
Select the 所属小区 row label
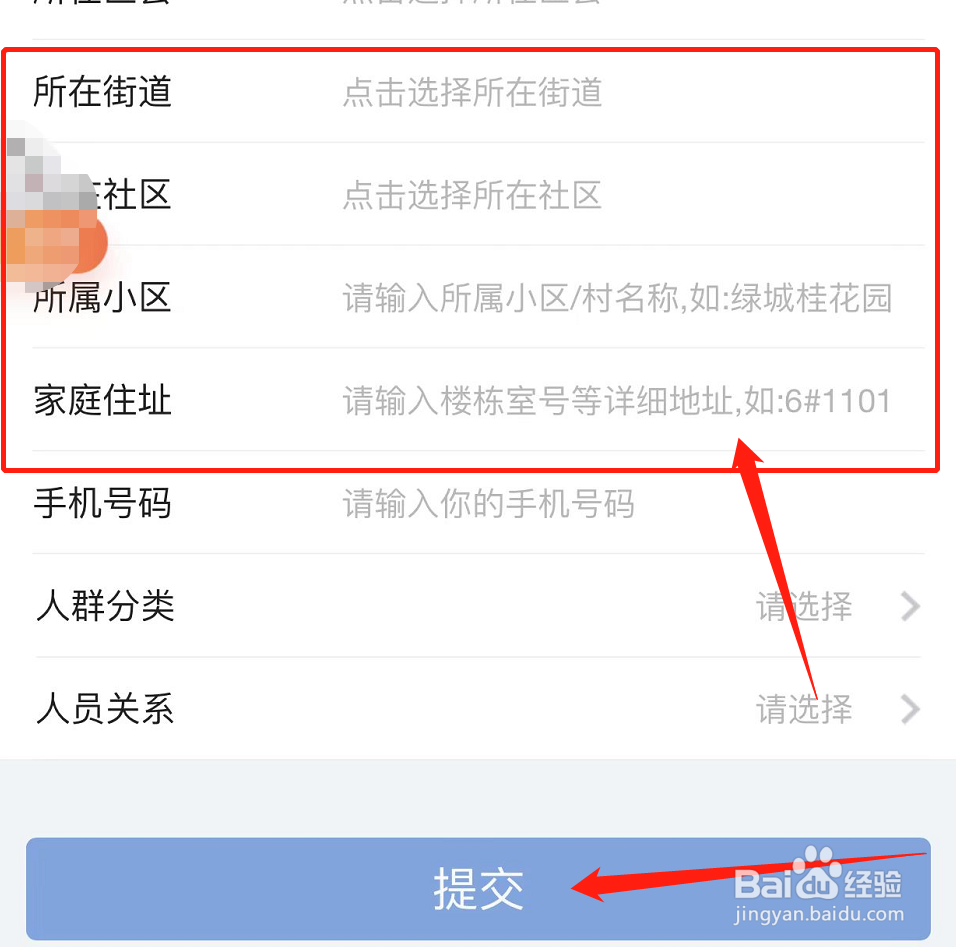102,298
